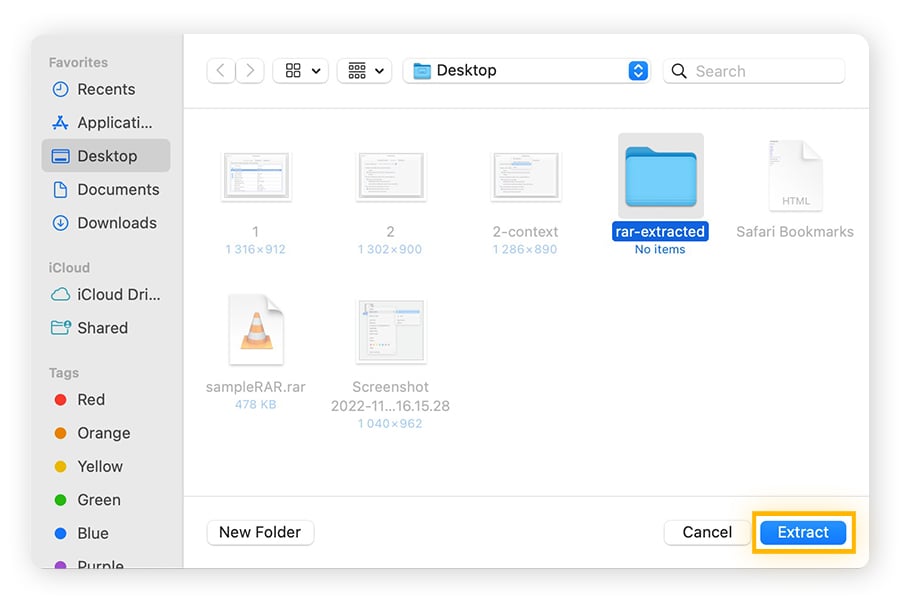The height and width of the screenshot is (602, 900).
Task: Open the Applications sidebar item
Action: pos(110,122)
